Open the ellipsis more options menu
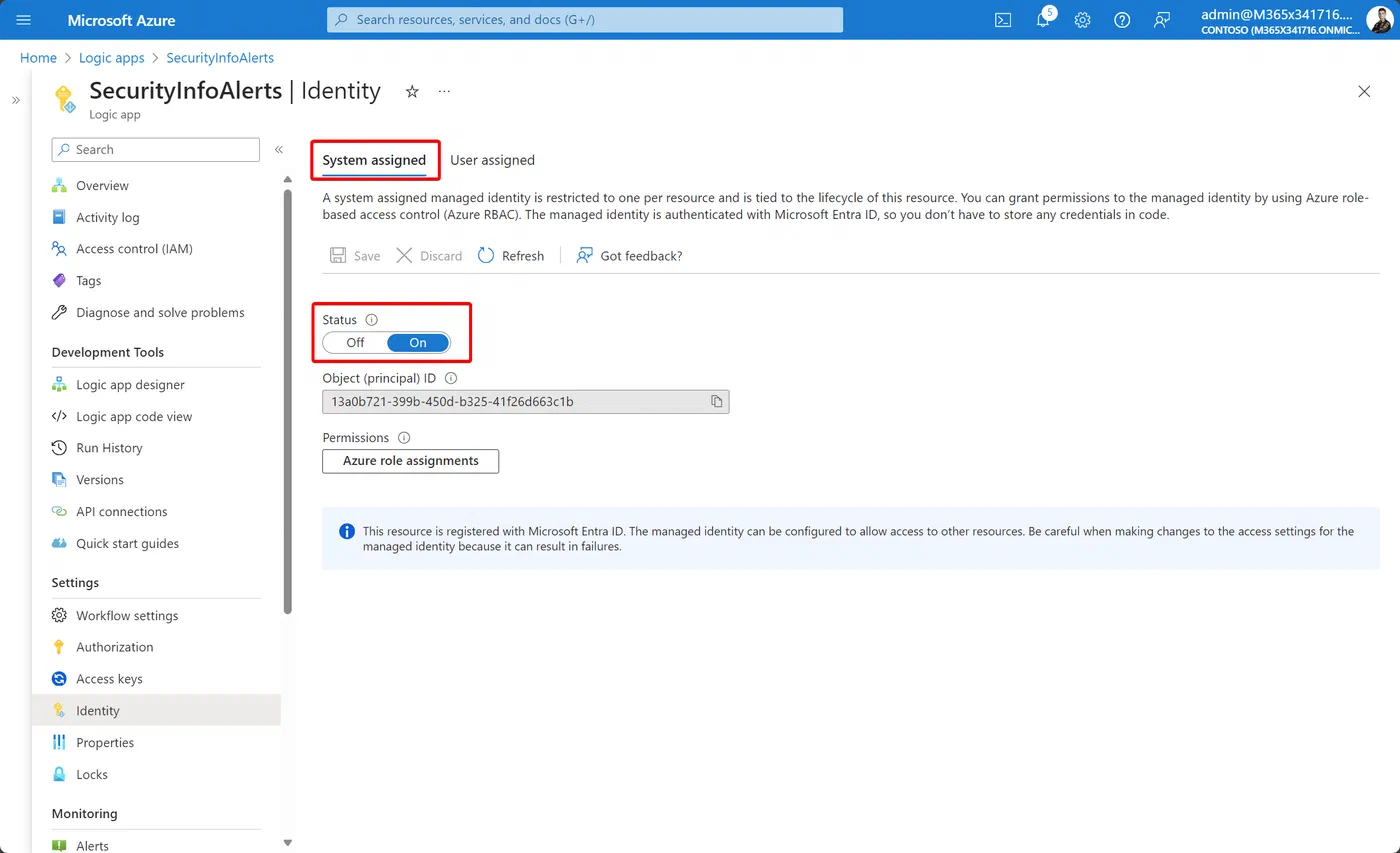 point(444,91)
